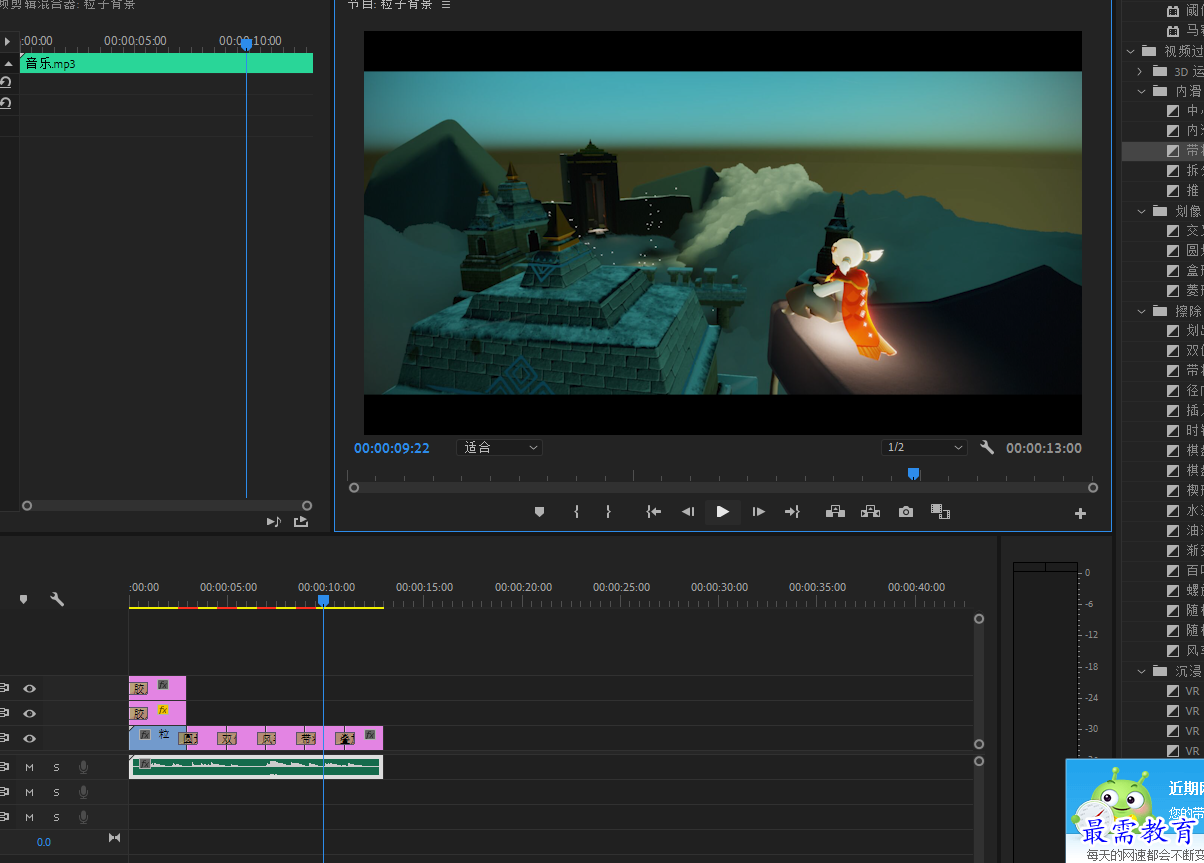Open the program monitor 粒子背景 panel menu
1204x863 pixels.
(446, 5)
